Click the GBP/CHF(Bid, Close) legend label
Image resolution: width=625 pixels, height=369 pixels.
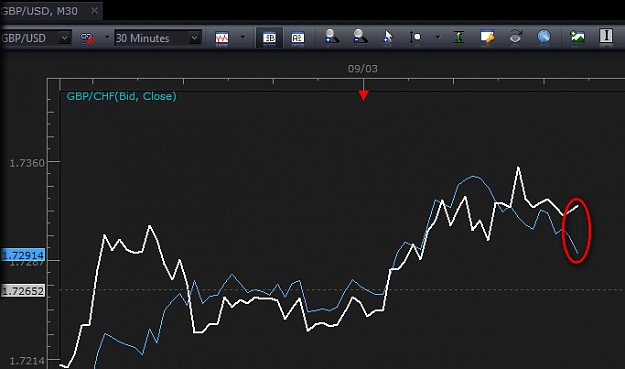(x=121, y=96)
